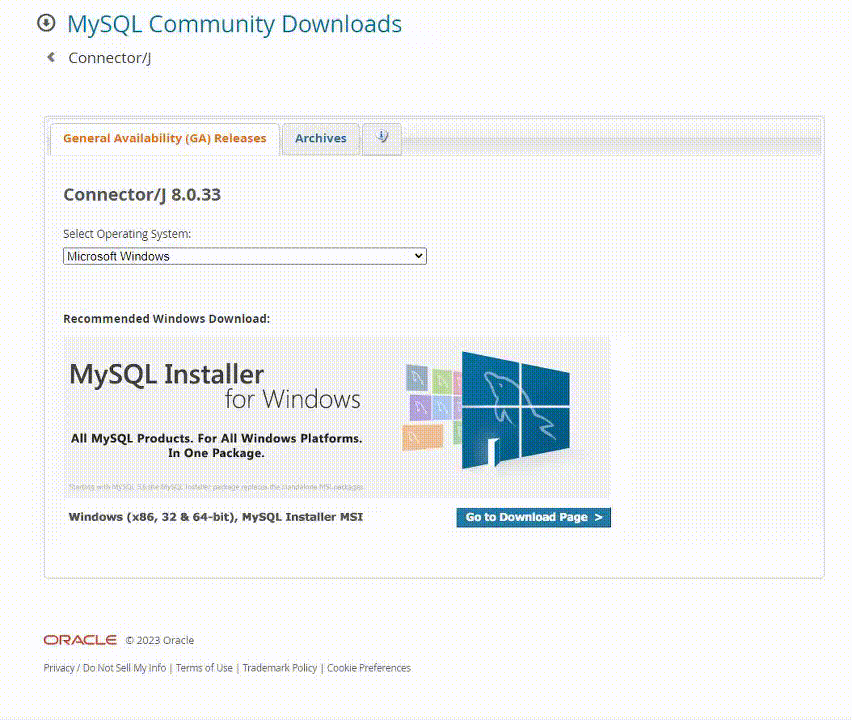Click the MySQL Installer for Windows banner

[337, 417]
